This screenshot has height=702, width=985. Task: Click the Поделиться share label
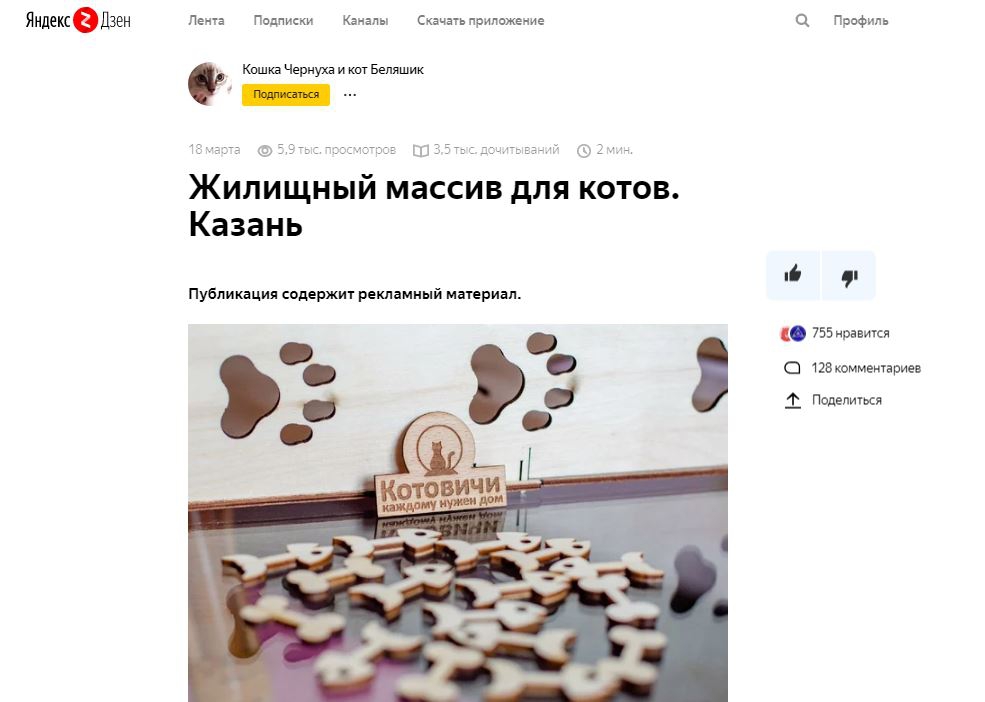click(x=847, y=400)
